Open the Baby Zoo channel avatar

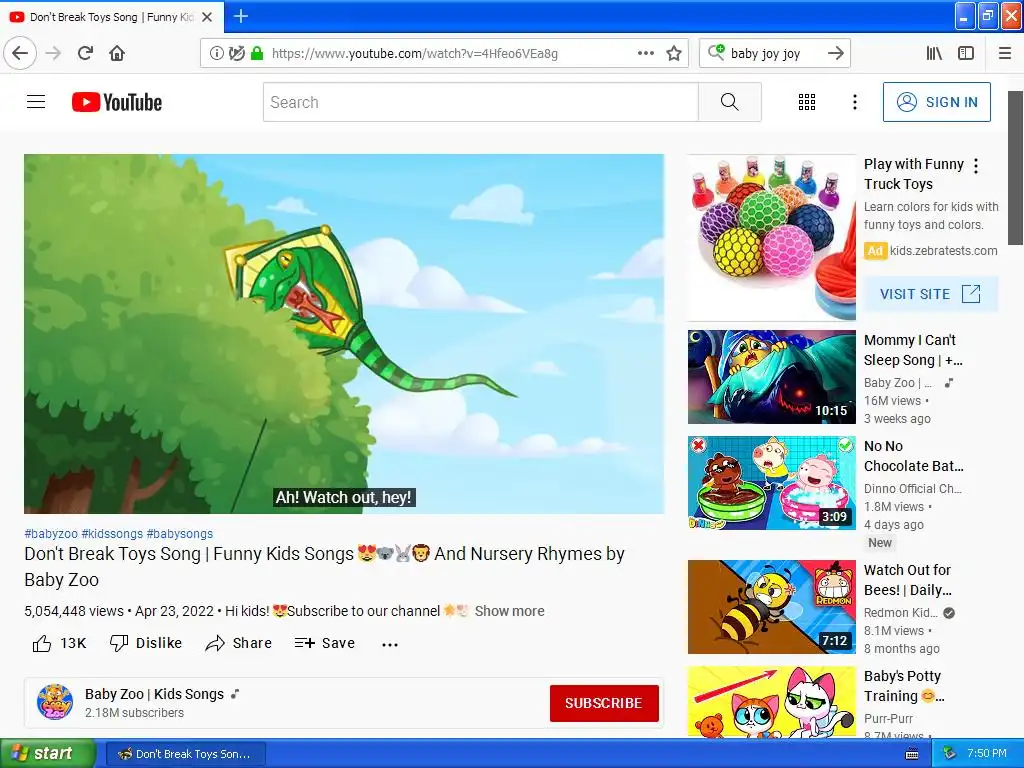[55, 702]
